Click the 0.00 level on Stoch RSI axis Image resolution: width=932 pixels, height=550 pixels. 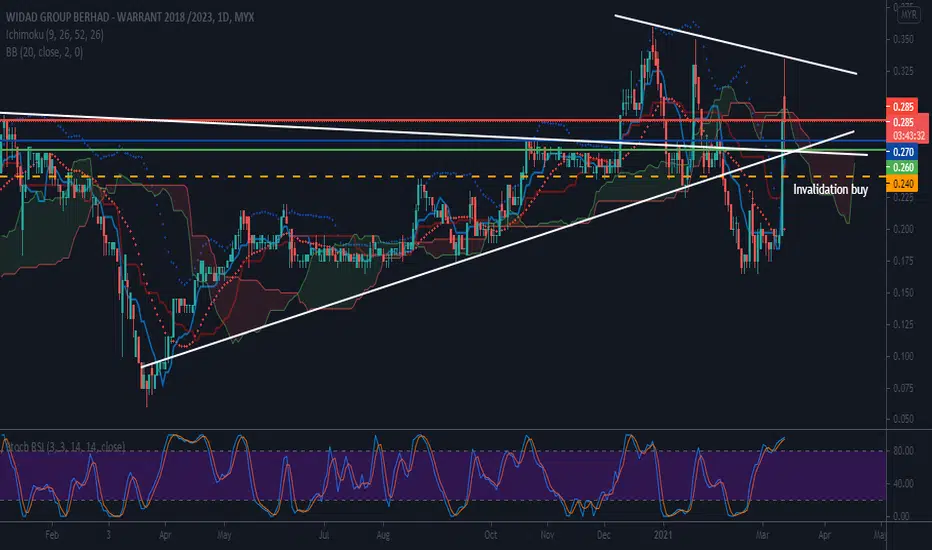[901, 517]
